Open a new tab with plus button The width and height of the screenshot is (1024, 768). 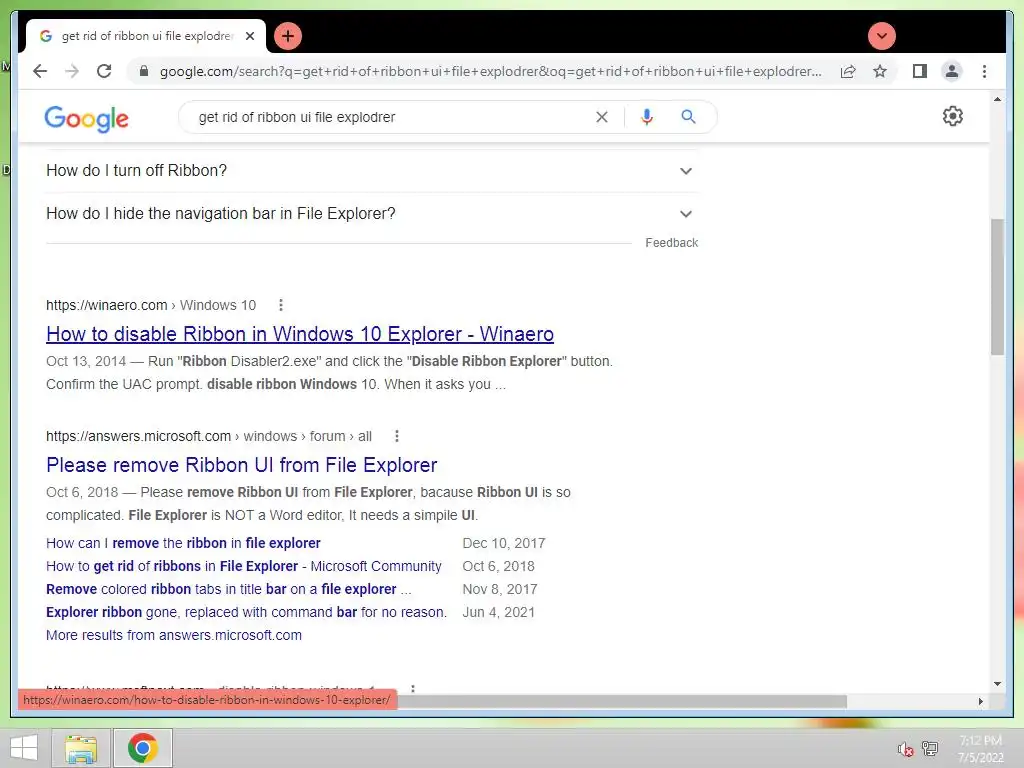(288, 36)
